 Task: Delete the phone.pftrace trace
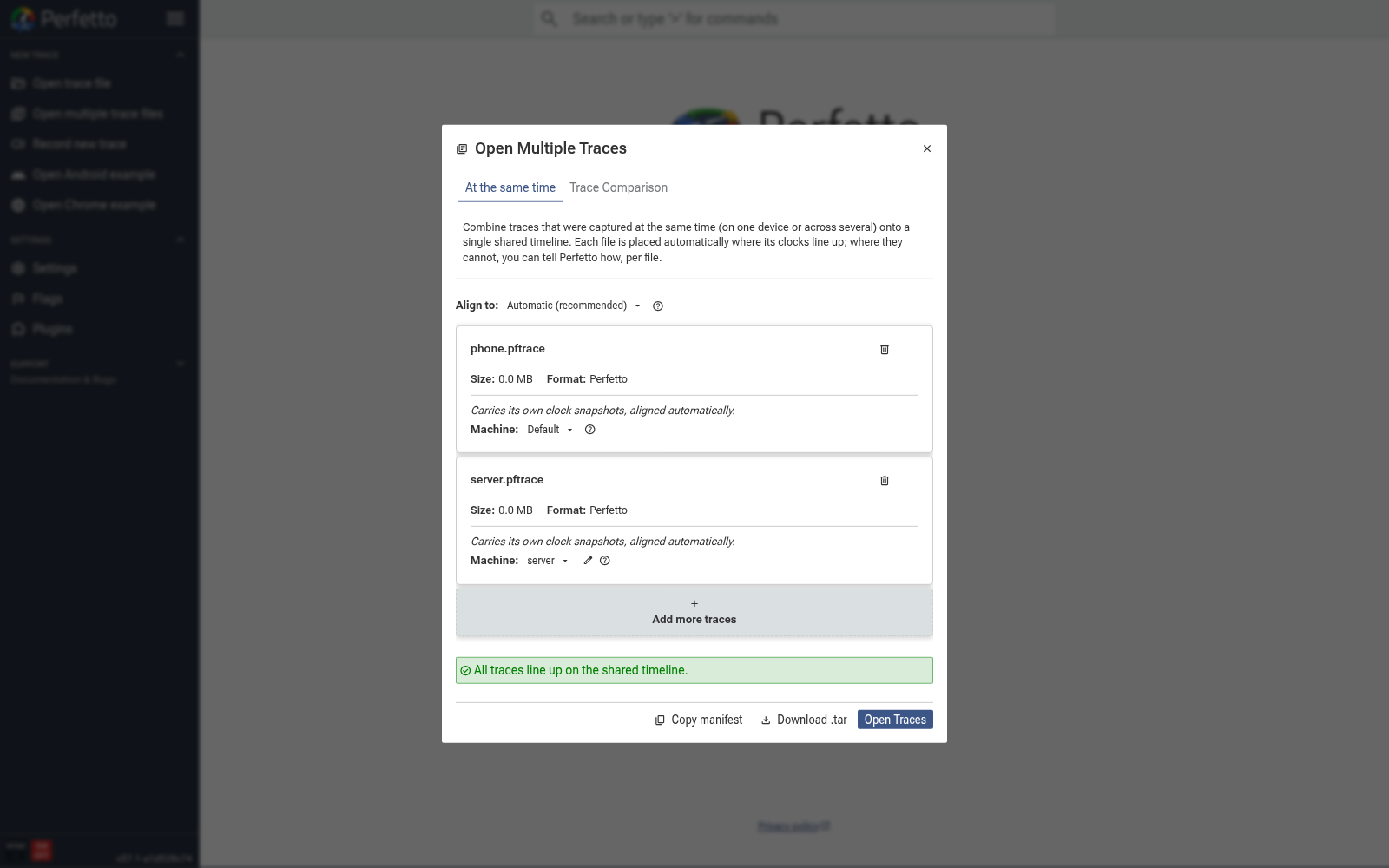[885, 350]
